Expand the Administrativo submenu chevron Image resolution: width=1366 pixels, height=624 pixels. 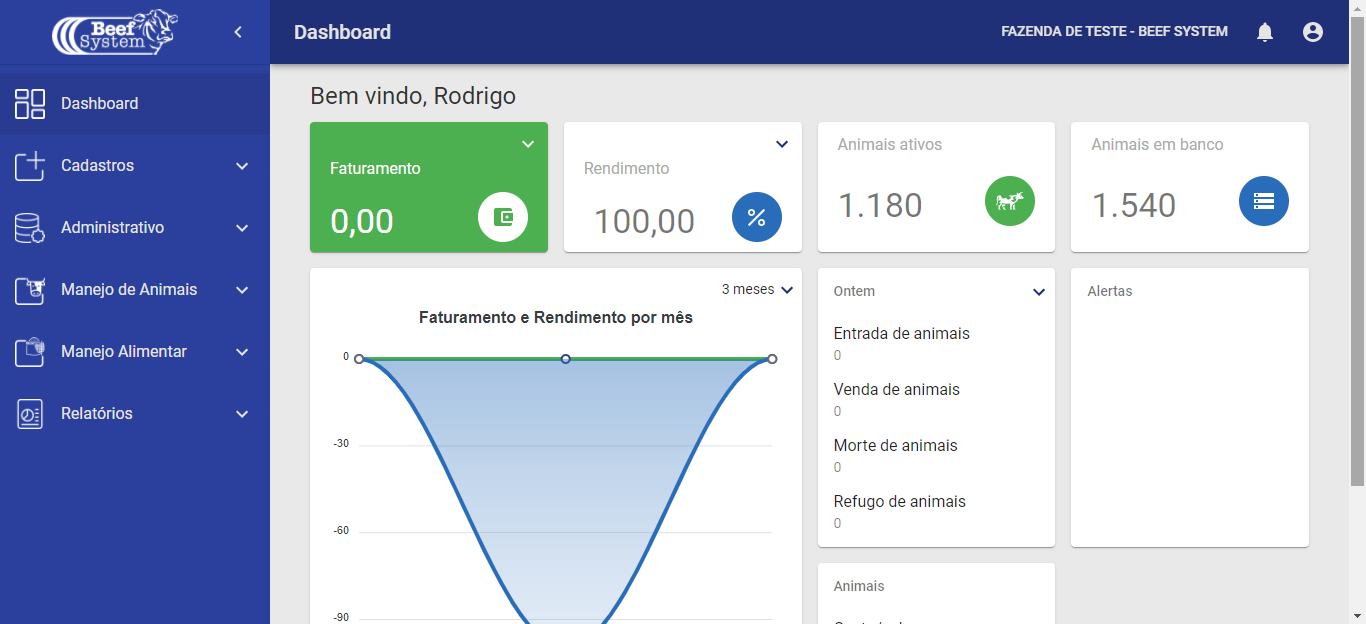(x=242, y=228)
